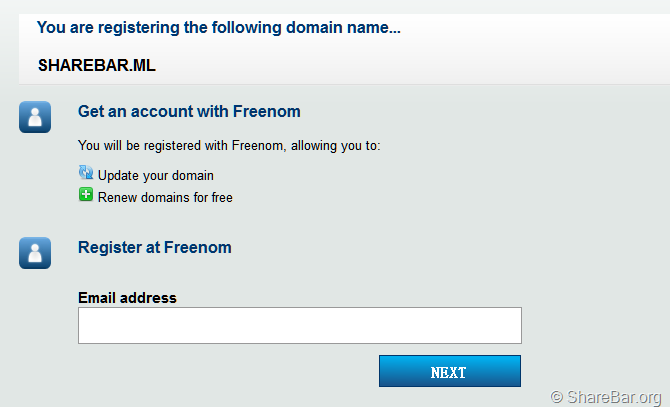Click the word "free" in Renew domains line
The image size is (670, 407).
(221, 197)
